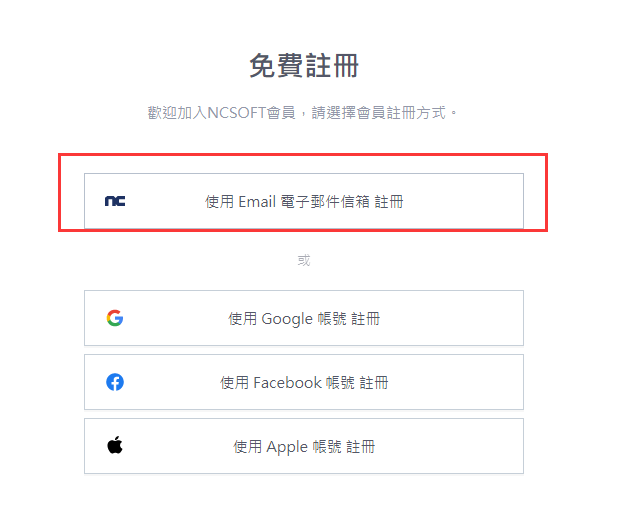Viewport: 636px width, 515px height.
Task: Select 使用 Facebook 帳號 註冊
Action: [x=304, y=382]
